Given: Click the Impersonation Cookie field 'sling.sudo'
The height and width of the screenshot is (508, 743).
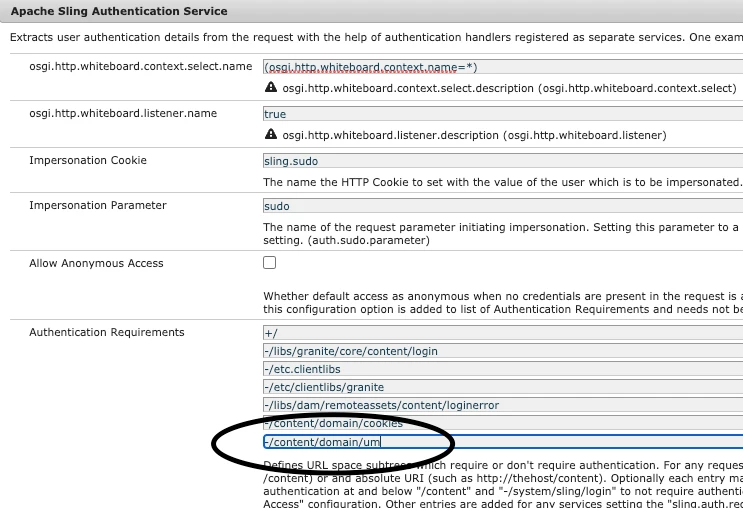Looking at the screenshot, I should (503, 161).
